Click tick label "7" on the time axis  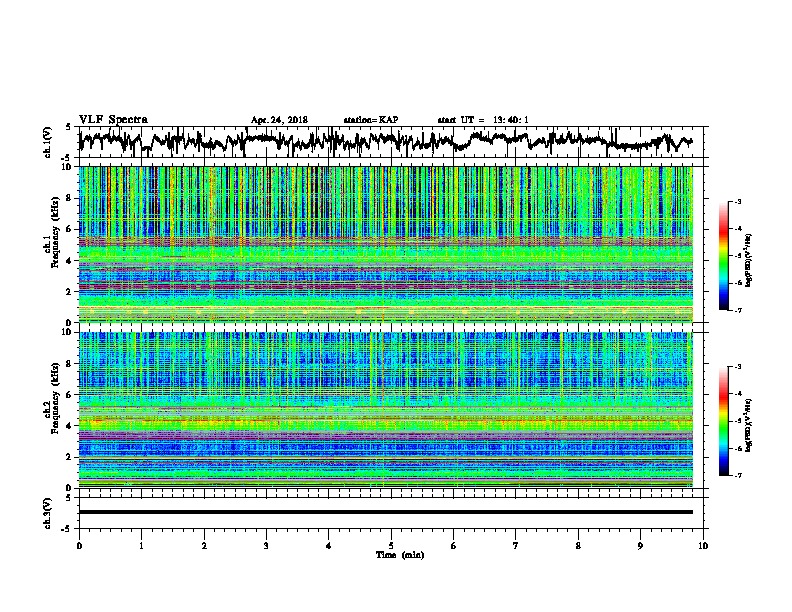(x=516, y=546)
